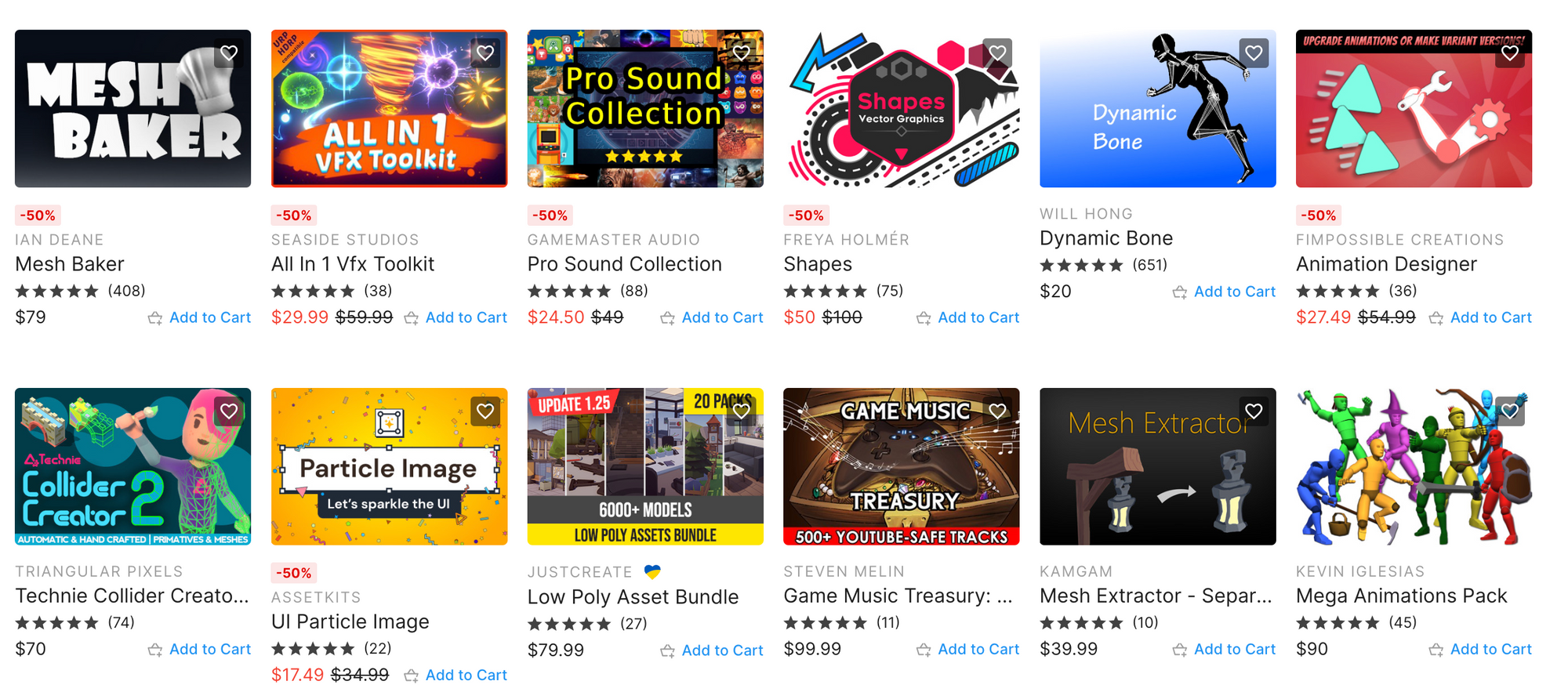The height and width of the screenshot is (692, 1568).
Task: Add Low Poly Asset Bundle to cart
Action: coord(712,650)
